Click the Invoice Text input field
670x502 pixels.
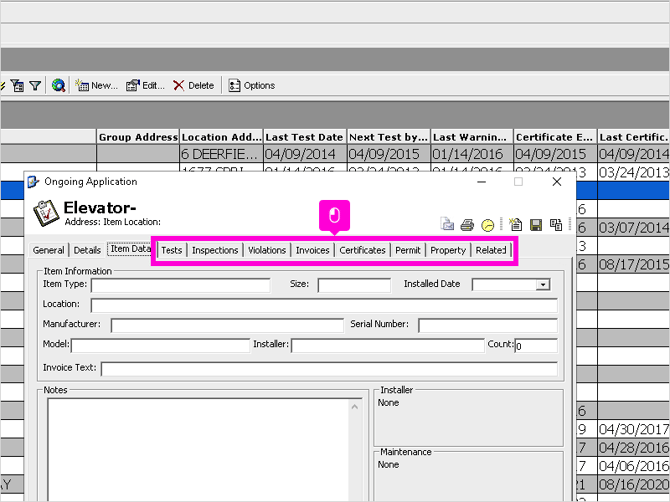tap(329, 369)
